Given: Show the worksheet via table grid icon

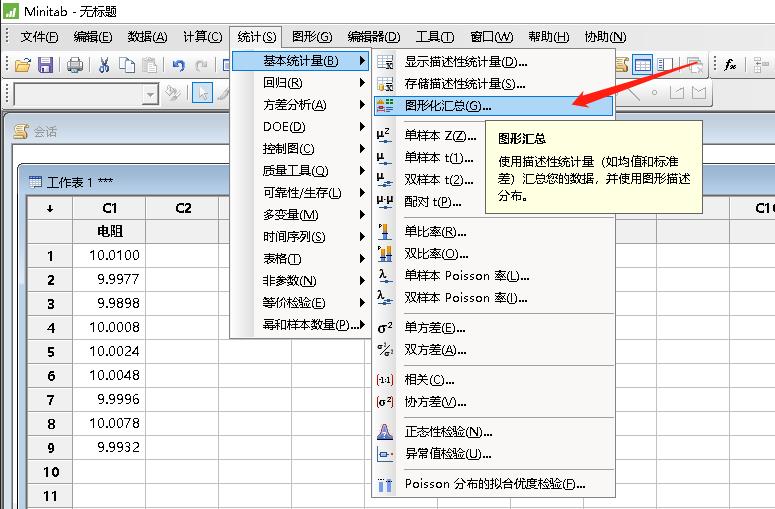Looking at the screenshot, I should click(643, 65).
